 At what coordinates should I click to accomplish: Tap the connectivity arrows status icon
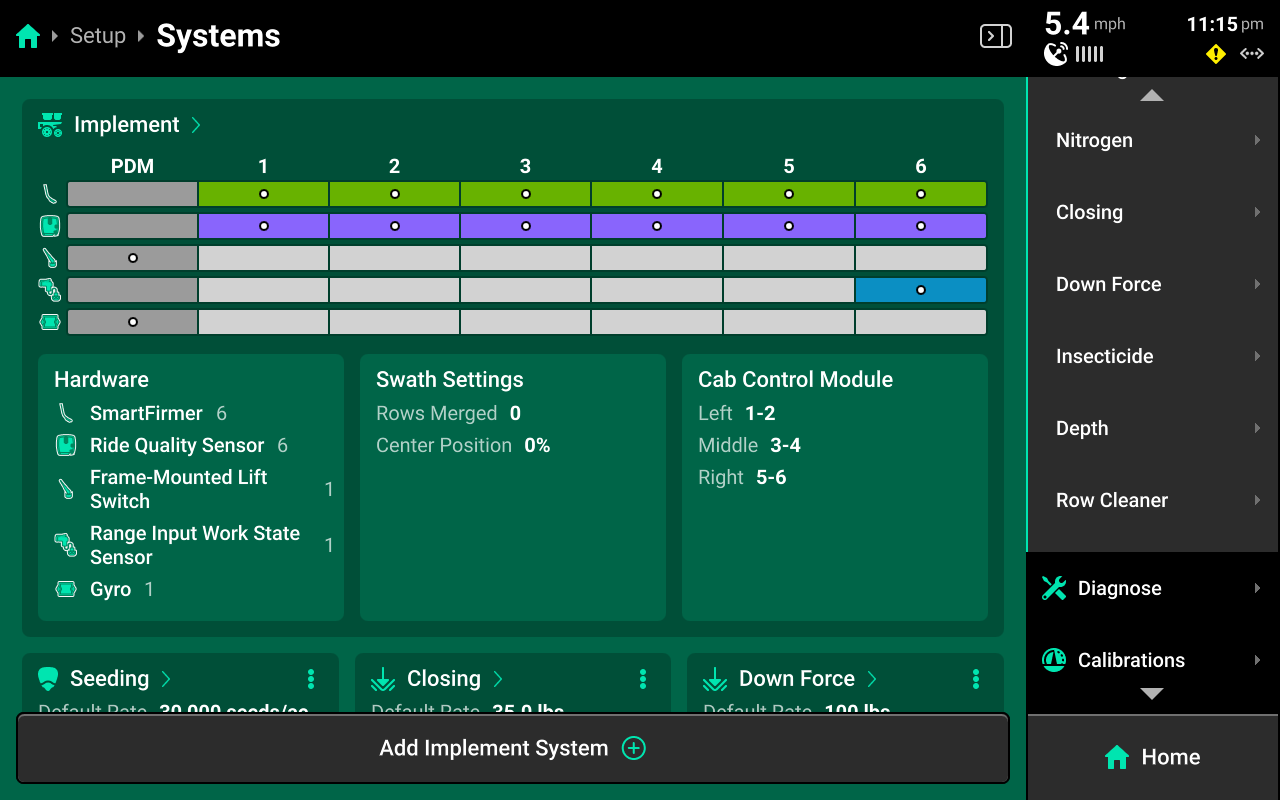point(1252,54)
